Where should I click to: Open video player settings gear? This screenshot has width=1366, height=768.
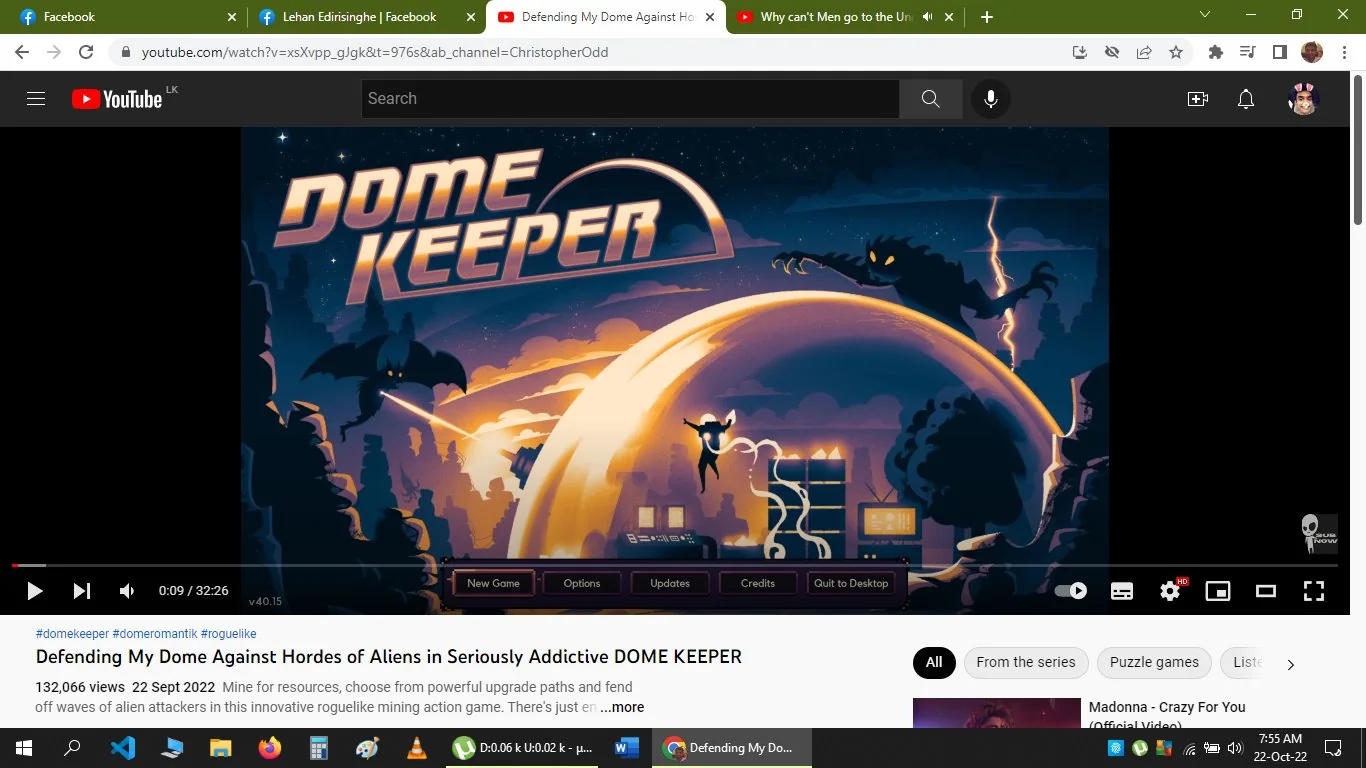tap(1170, 591)
